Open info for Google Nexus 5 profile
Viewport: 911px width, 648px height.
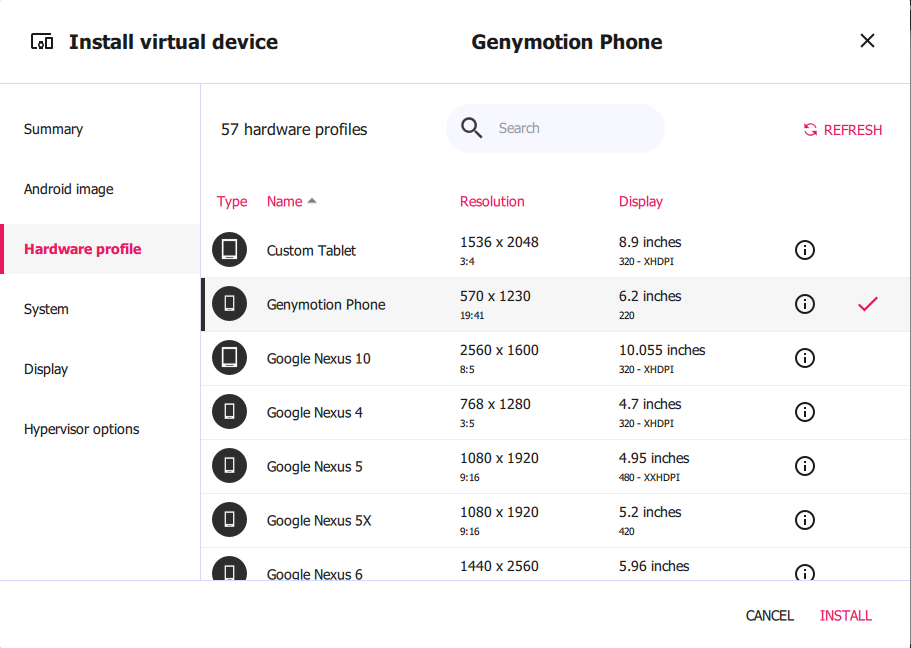click(805, 466)
